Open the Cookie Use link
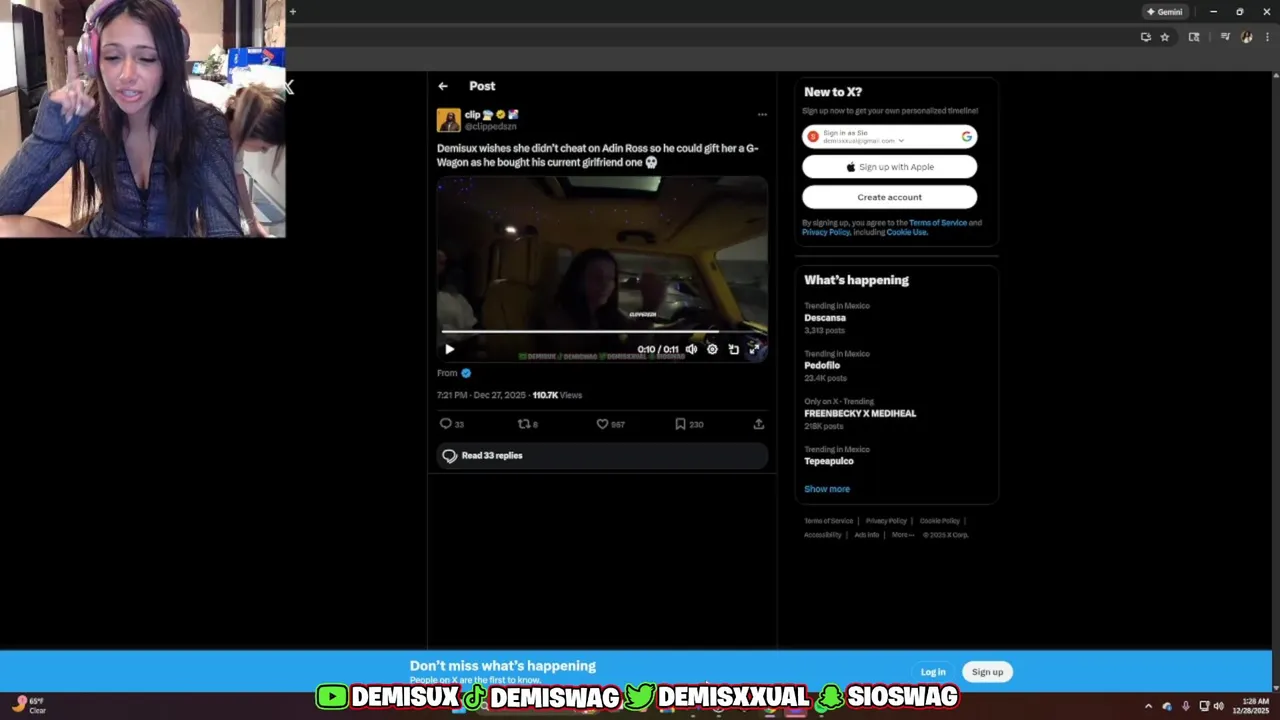 point(906,232)
